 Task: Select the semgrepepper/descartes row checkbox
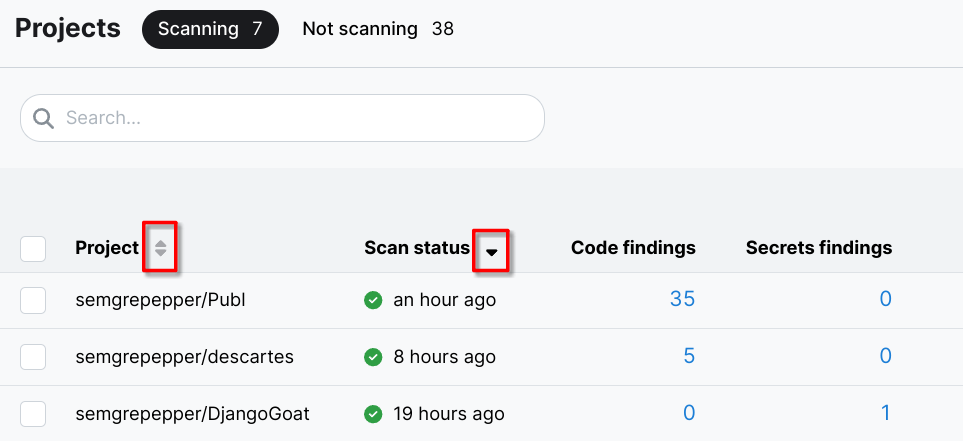33,357
